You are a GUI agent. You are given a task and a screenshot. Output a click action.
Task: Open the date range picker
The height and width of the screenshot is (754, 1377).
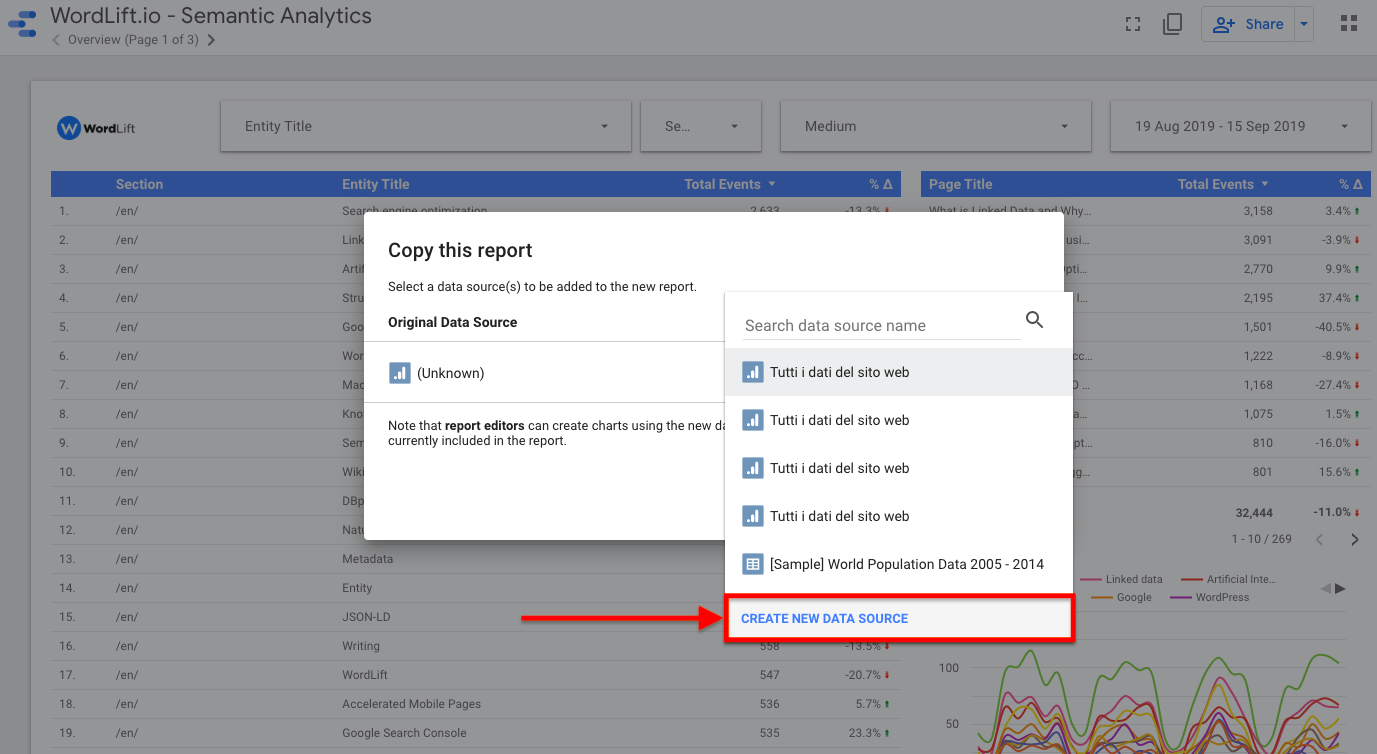point(1240,126)
